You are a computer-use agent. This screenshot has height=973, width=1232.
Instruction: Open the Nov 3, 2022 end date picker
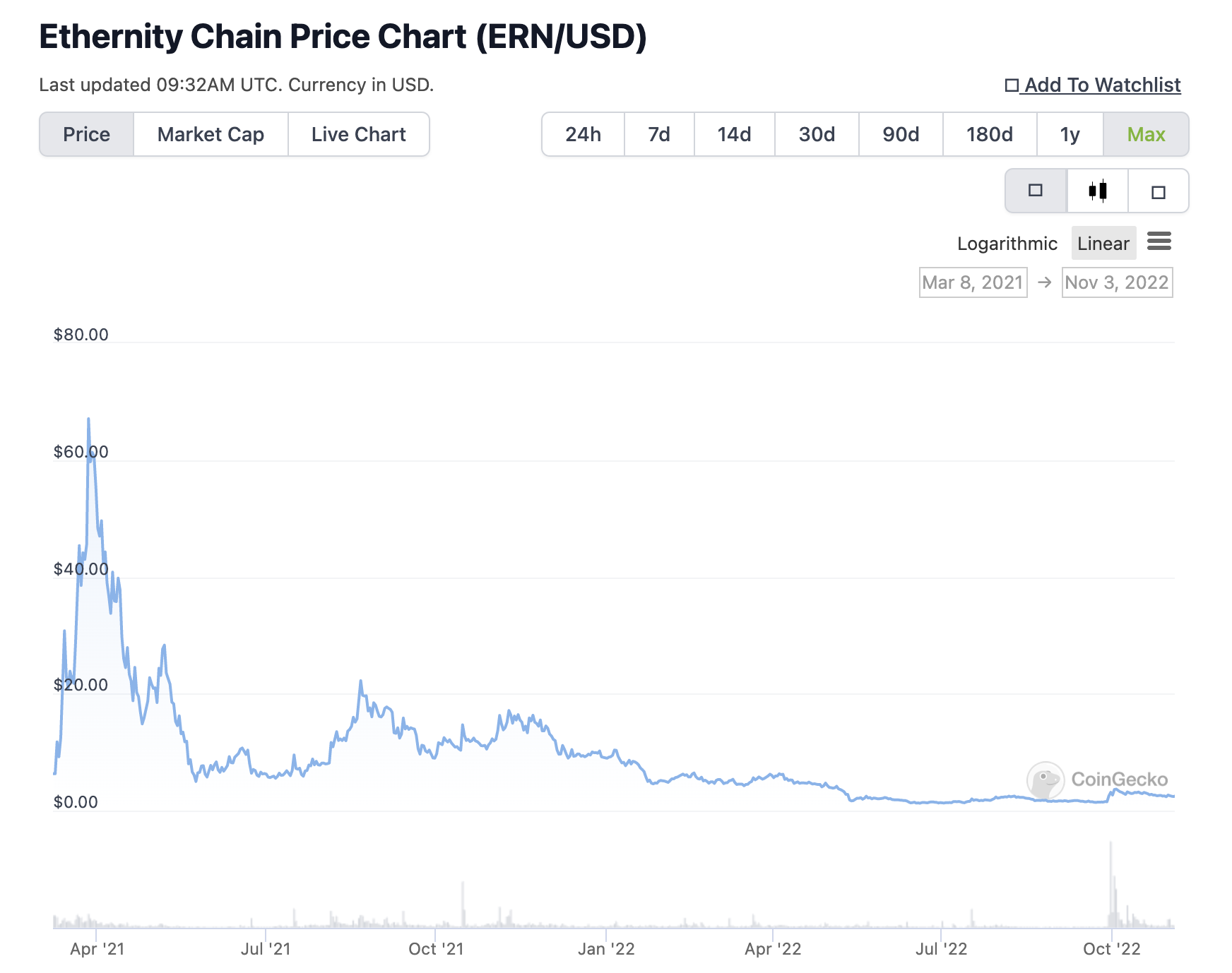[1117, 282]
